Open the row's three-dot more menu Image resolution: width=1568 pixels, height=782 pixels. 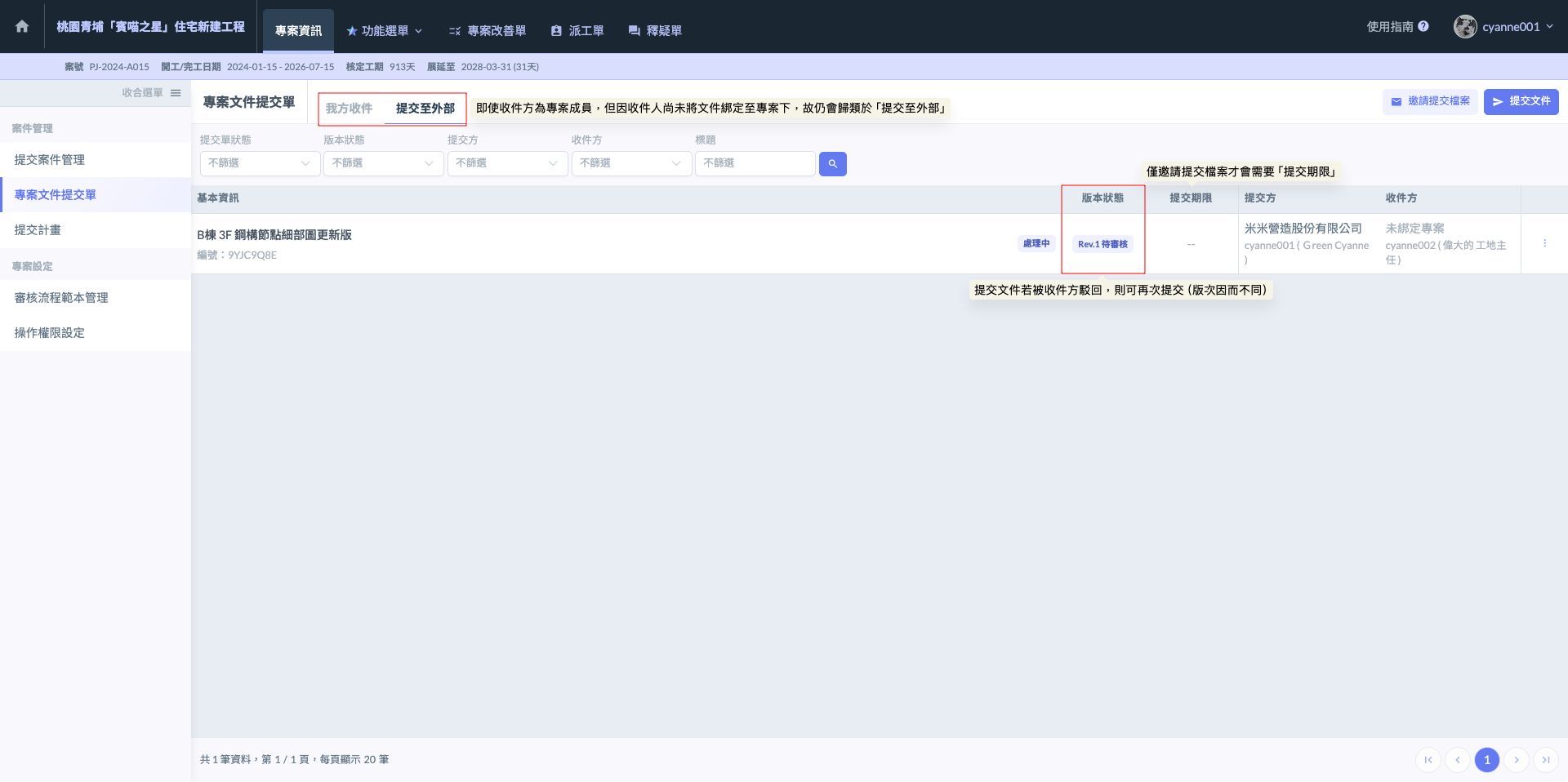tap(1544, 243)
